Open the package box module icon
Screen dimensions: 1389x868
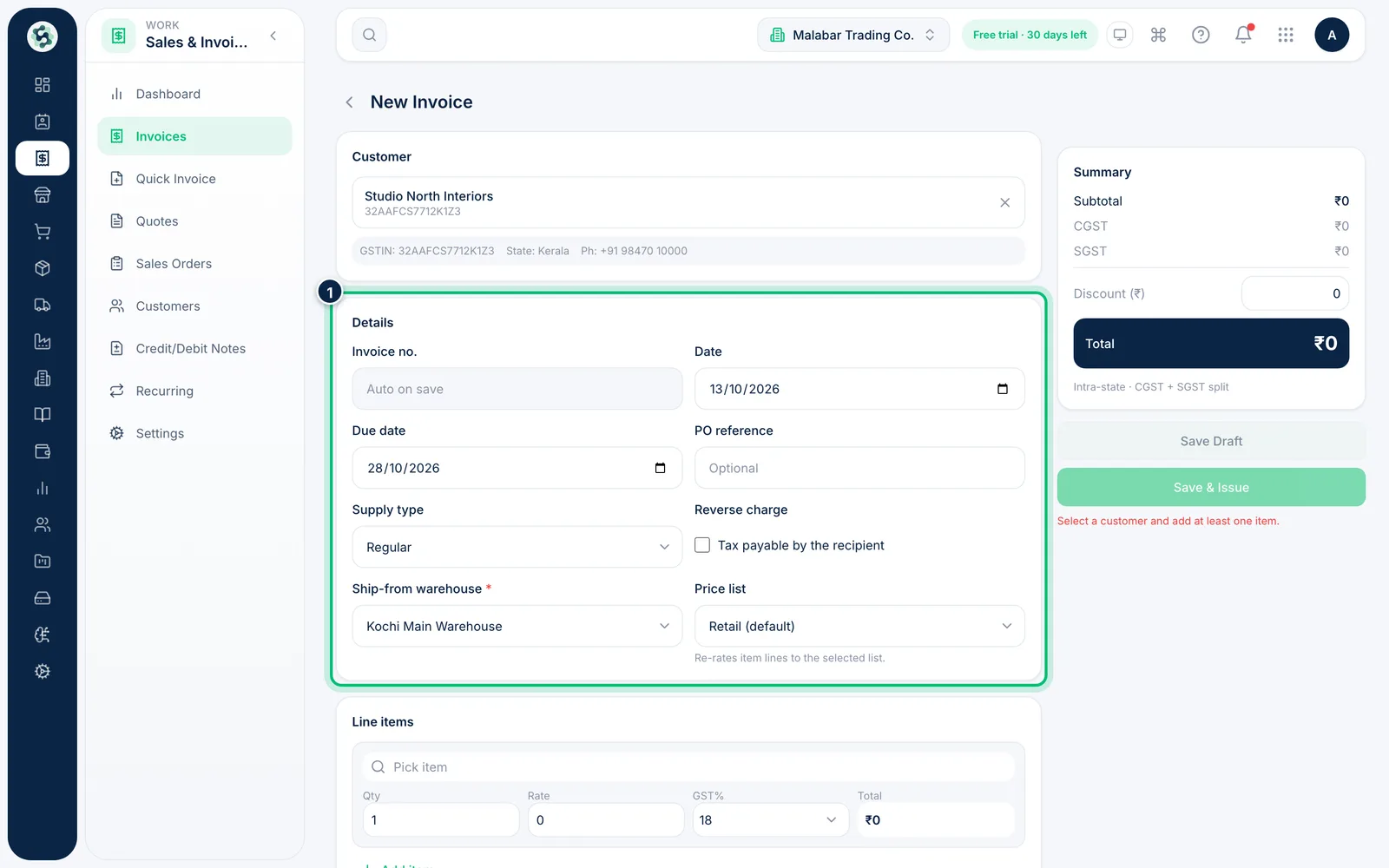(x=42, y=268)
